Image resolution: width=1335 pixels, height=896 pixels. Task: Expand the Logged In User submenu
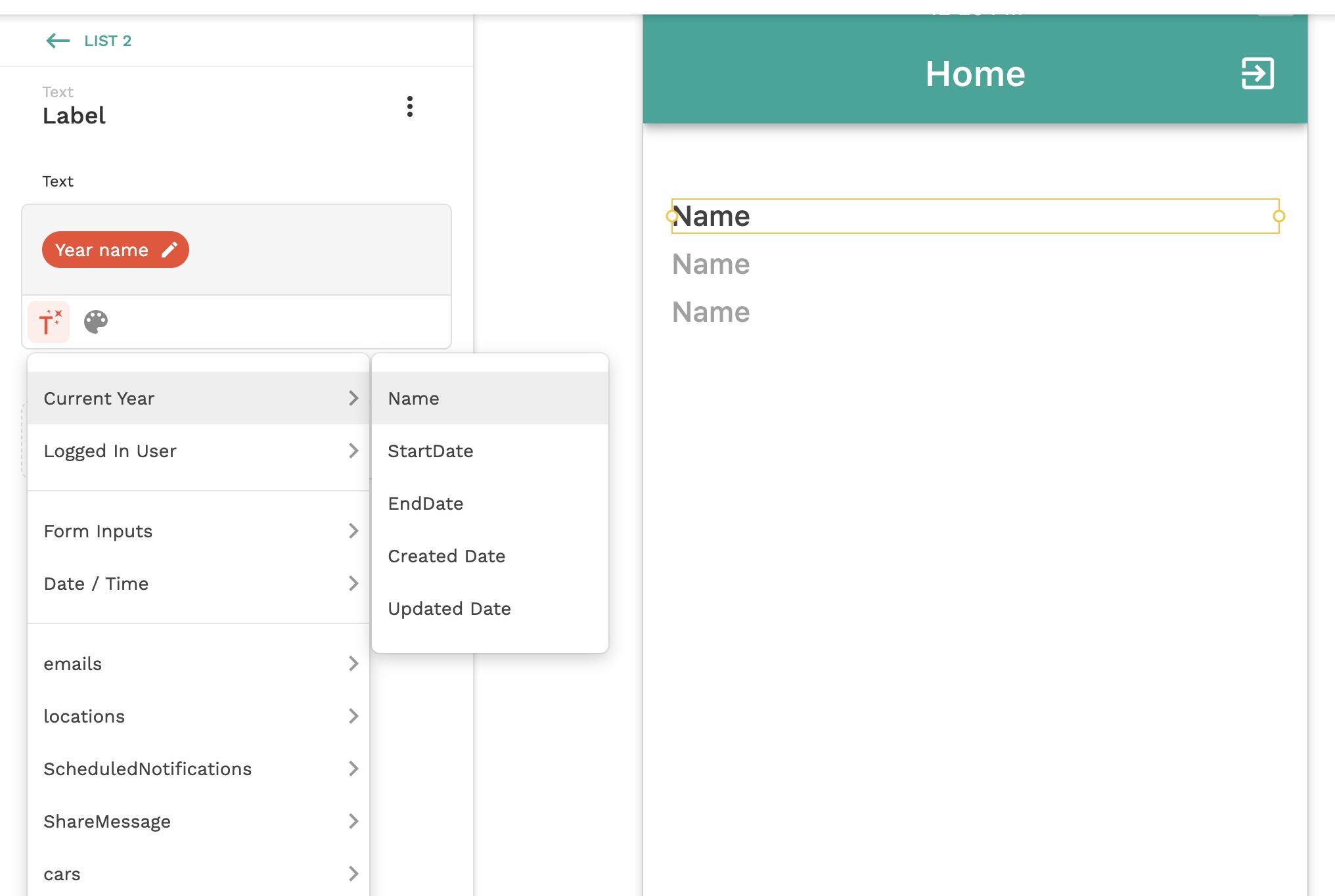pyautogui.click(x=197, y=451)
